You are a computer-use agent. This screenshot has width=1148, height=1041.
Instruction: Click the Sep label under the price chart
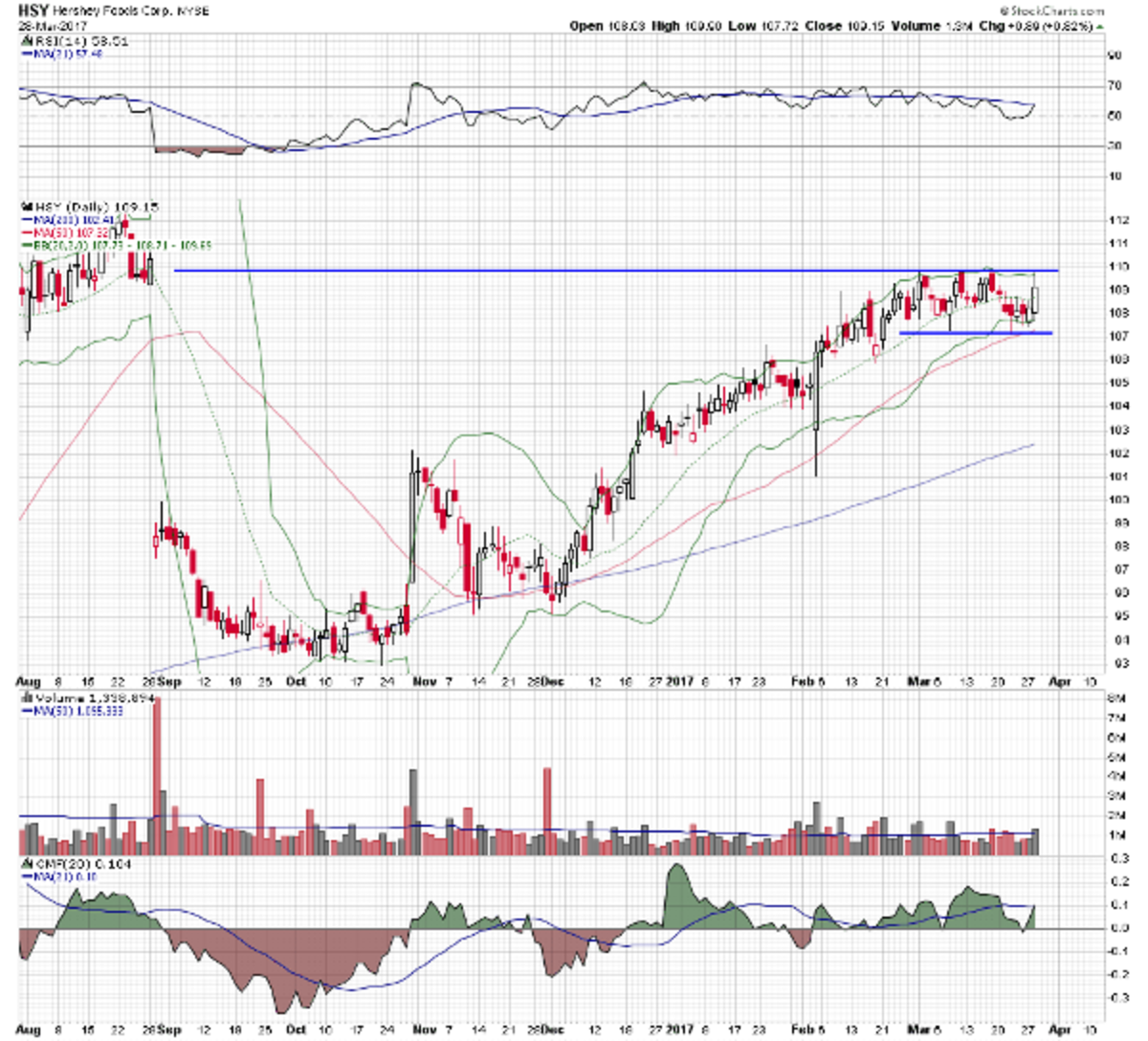tap(171, 681)
